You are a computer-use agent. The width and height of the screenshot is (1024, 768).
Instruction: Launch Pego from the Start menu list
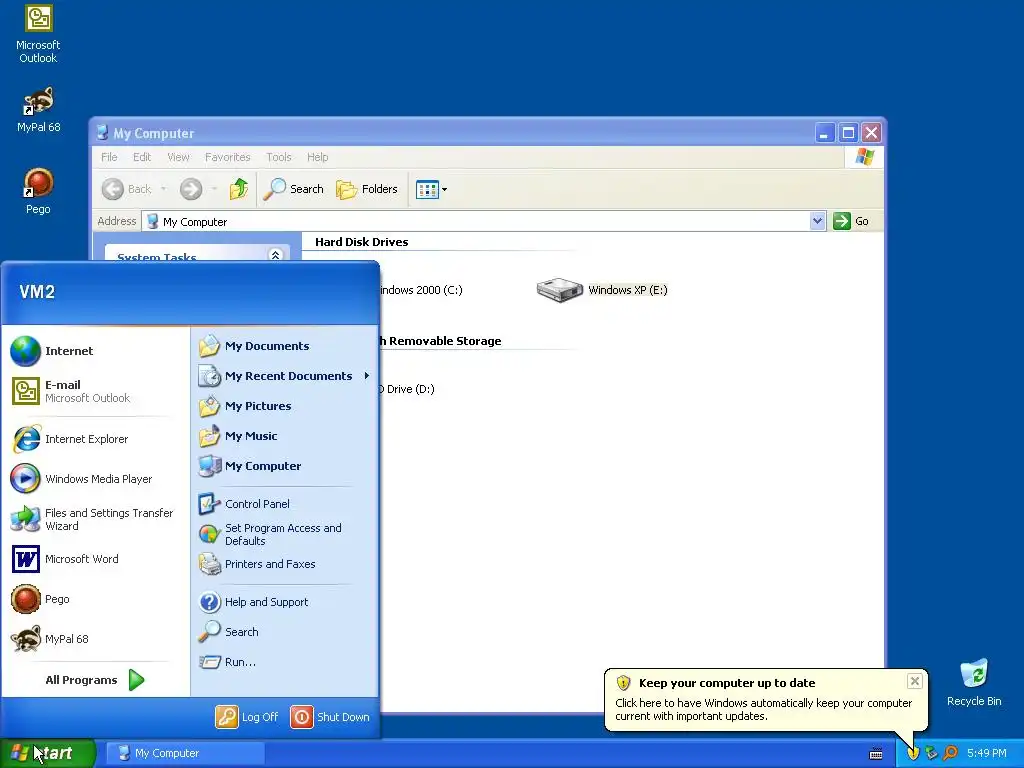coord(95,599)
